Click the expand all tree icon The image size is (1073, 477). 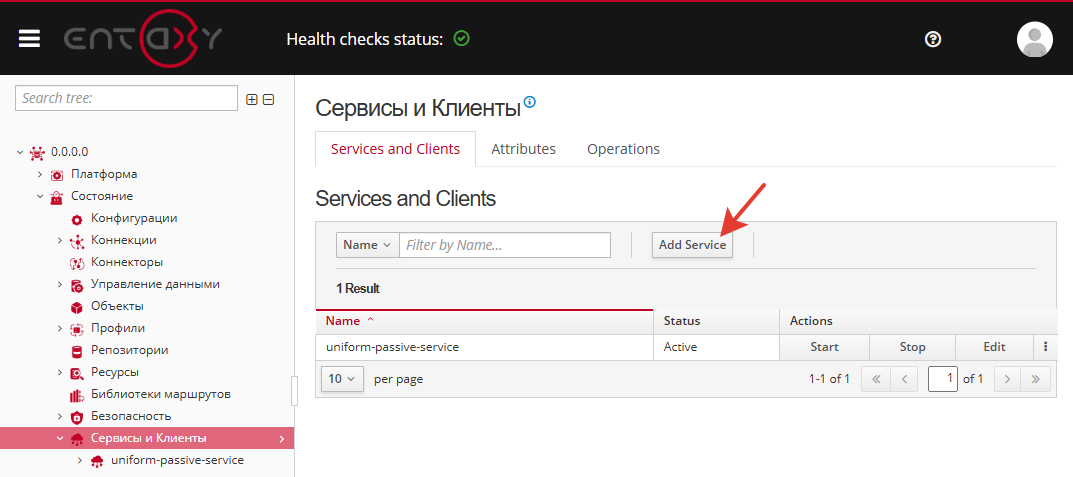252,99
